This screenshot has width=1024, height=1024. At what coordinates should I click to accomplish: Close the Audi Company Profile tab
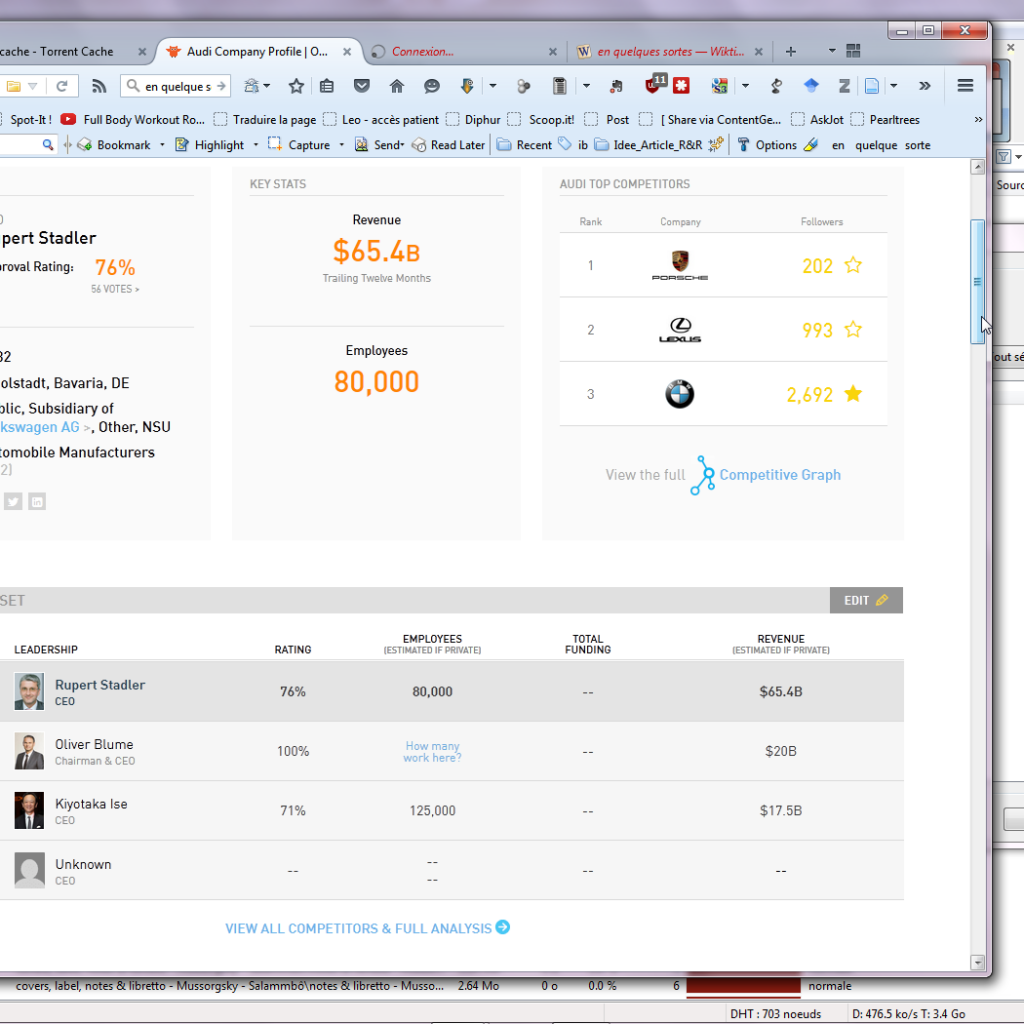[347, 52]
